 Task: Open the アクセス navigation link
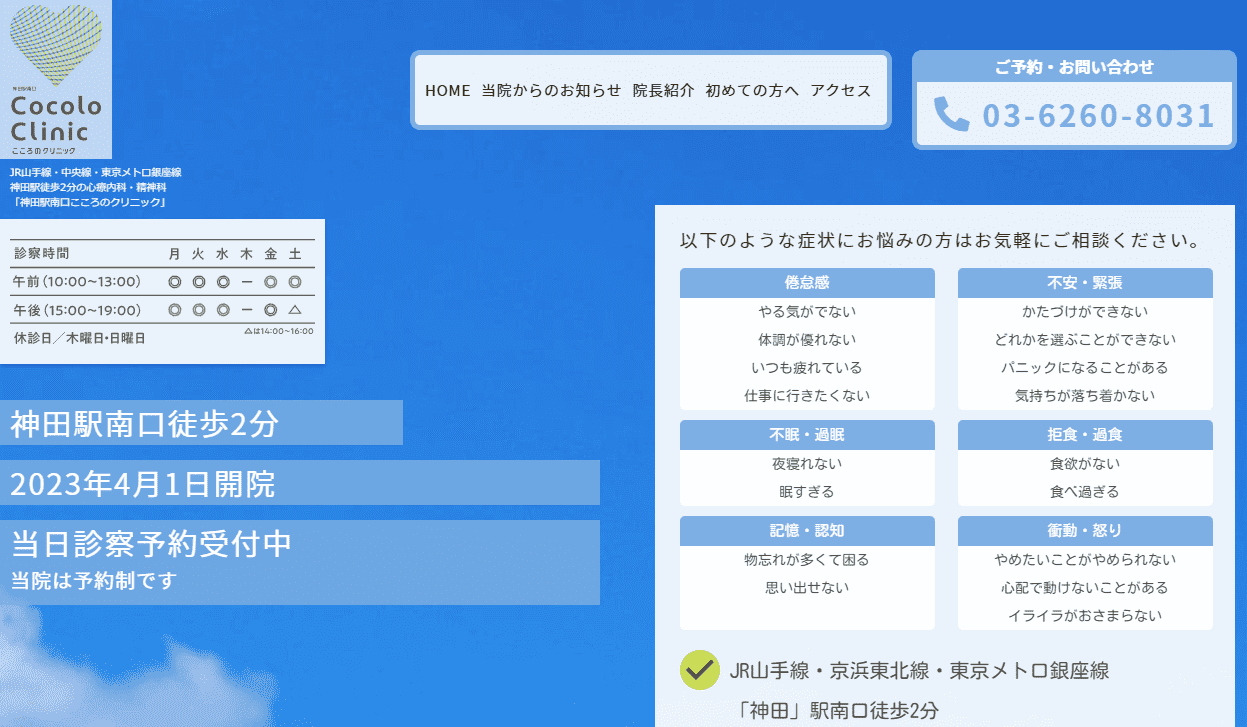click(841, 90)
